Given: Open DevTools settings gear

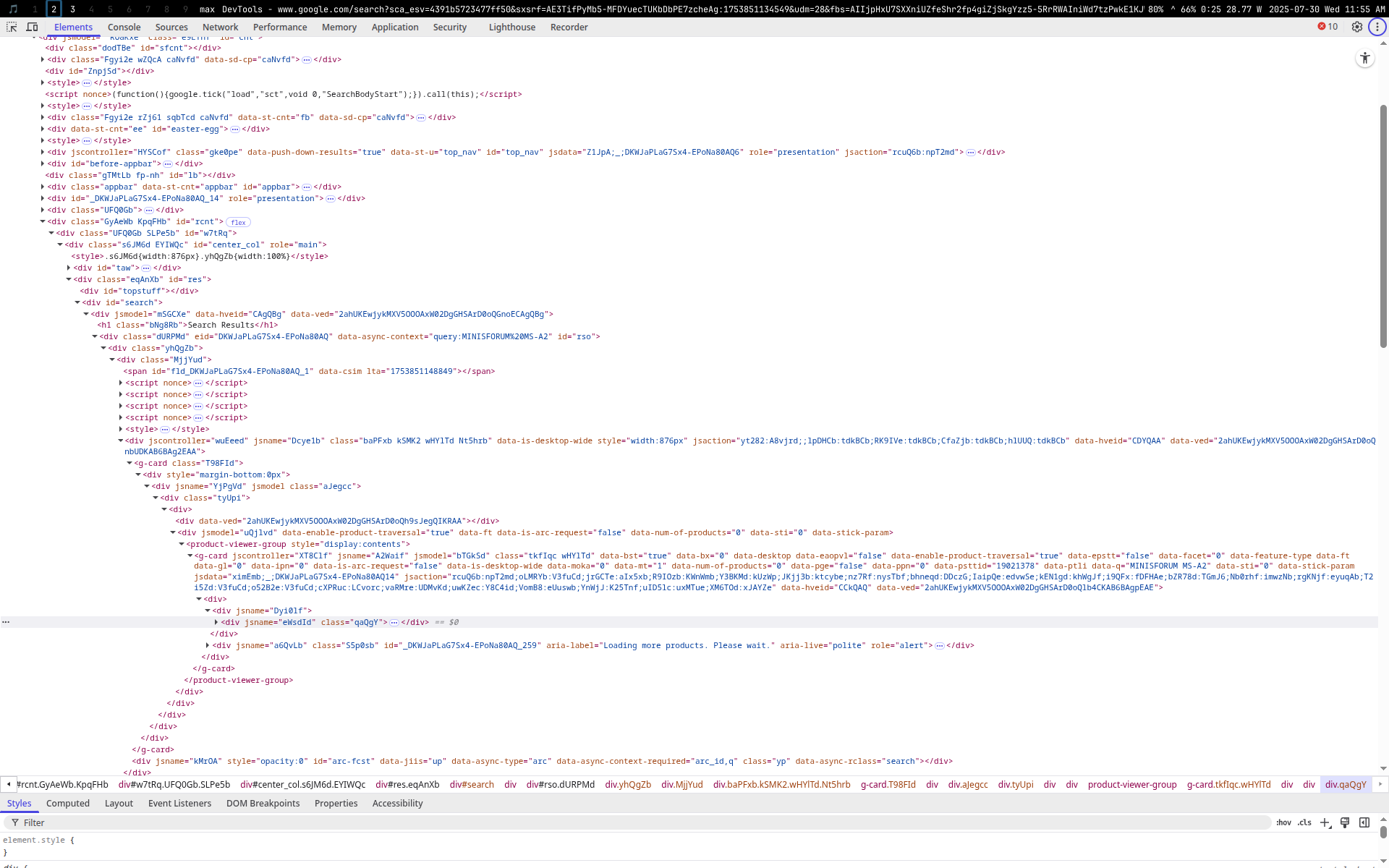Looking at the screenshot, I should tap(1357, 27).
